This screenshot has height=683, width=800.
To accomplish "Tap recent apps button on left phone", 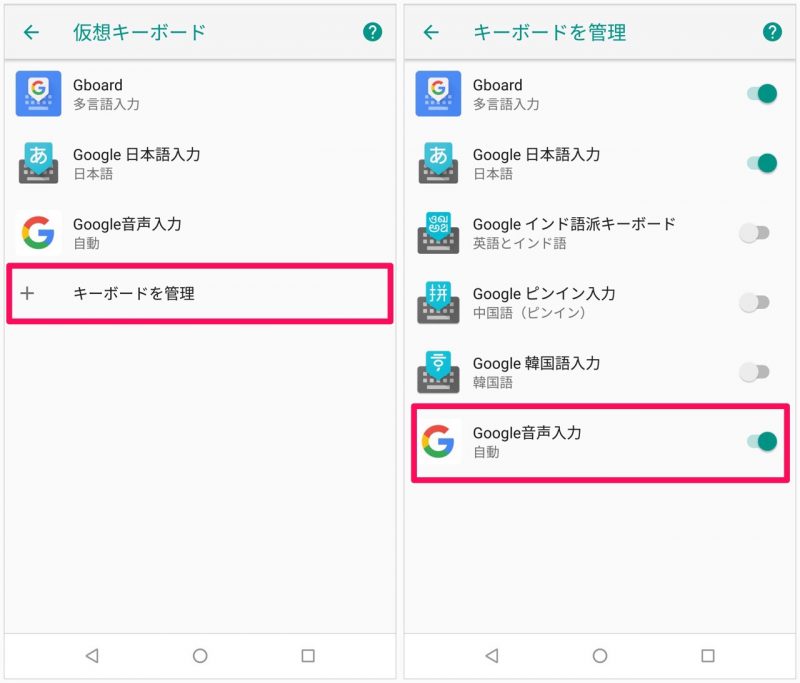I will (308, 655).
